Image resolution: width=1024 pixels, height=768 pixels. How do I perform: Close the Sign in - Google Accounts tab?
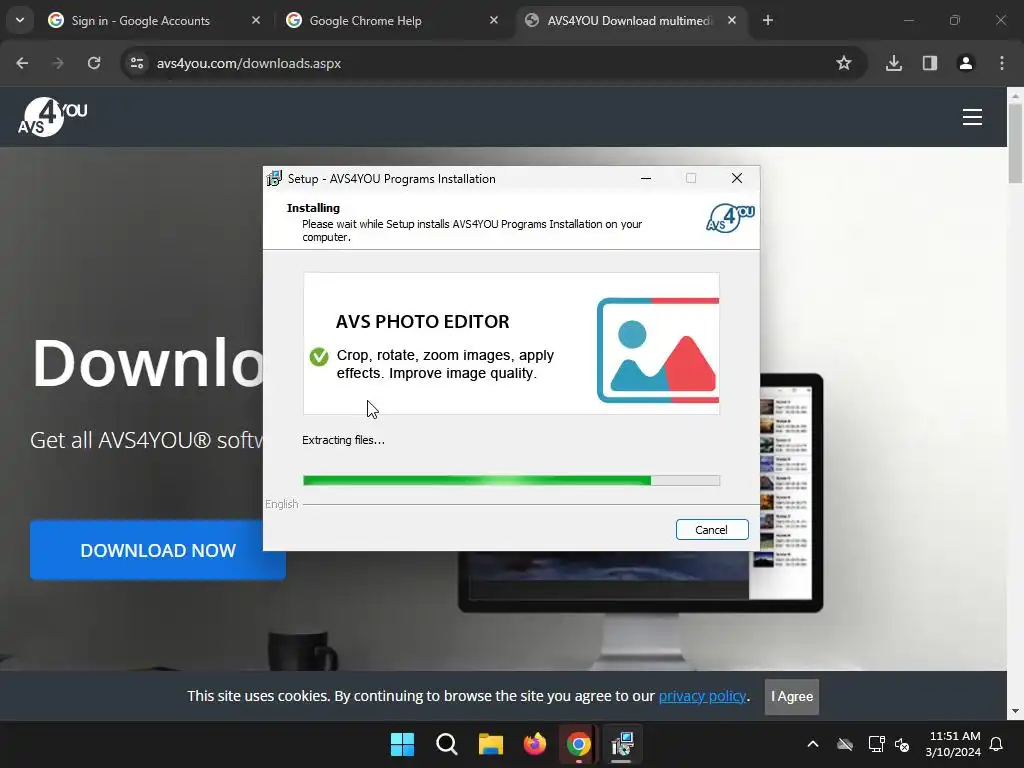click(256, 20)
